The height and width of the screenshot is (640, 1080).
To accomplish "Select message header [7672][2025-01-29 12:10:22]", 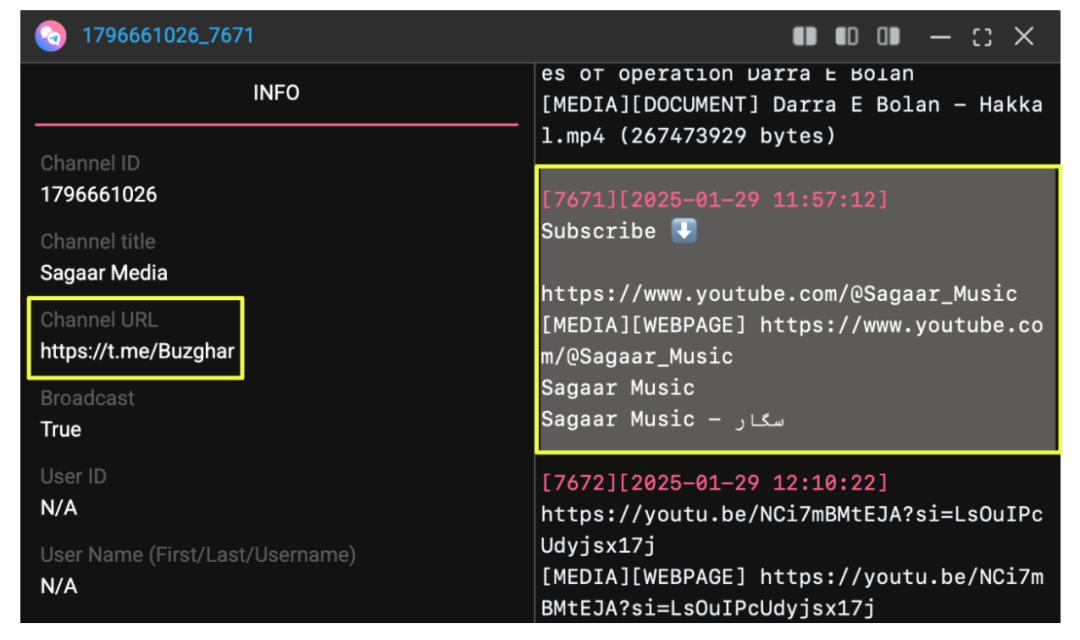I will (714, 483).
